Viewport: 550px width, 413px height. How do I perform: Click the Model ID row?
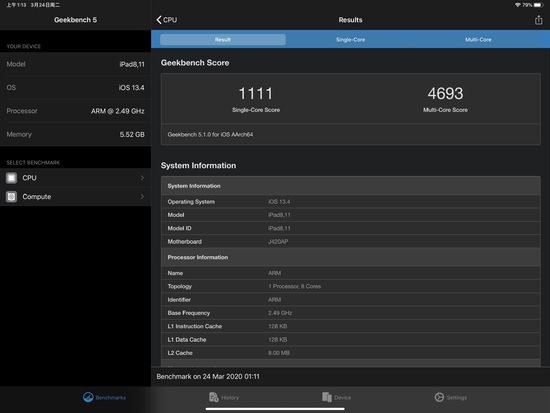[350, 228]
